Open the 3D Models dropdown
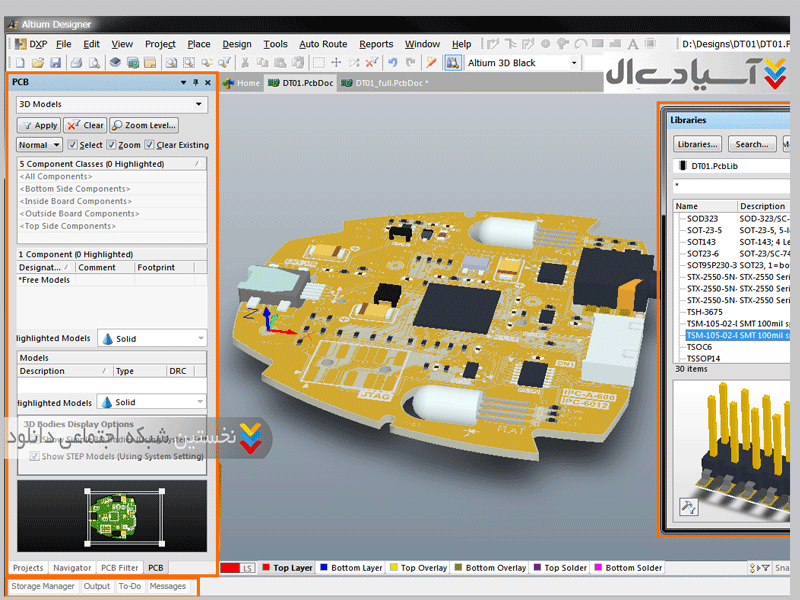Viewport: 800px width, 600px height. [x=198, y=104]
